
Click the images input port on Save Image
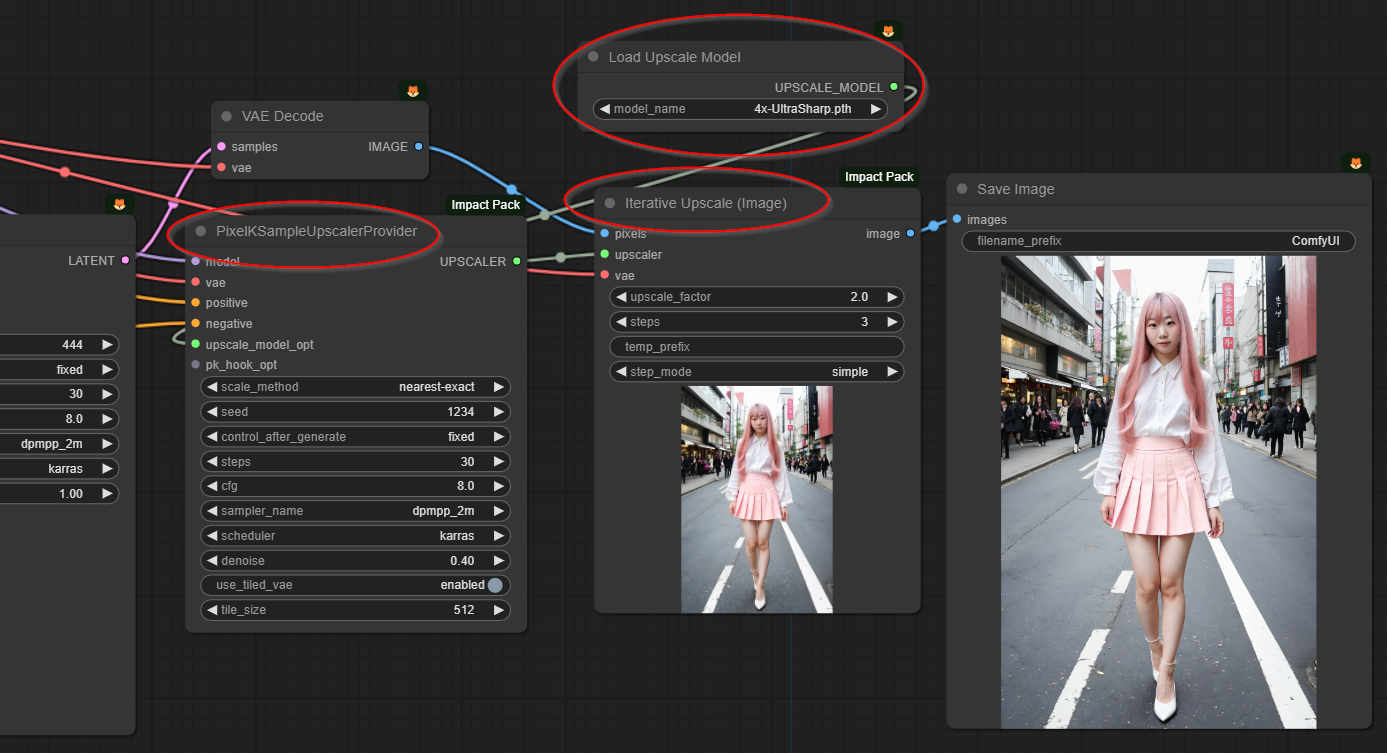tap(957, 220)
